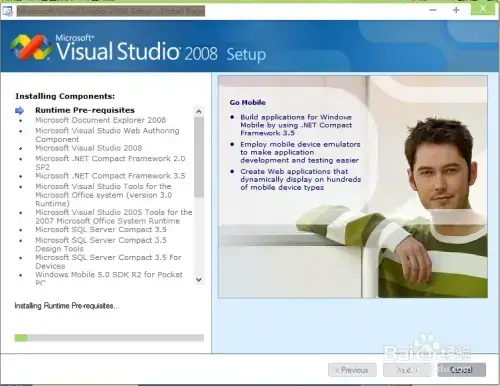This screenshot has width=500, height=386.
Task: Select Windows Mobile 5.0 SDK R2 entry
Action: point(109,279)
